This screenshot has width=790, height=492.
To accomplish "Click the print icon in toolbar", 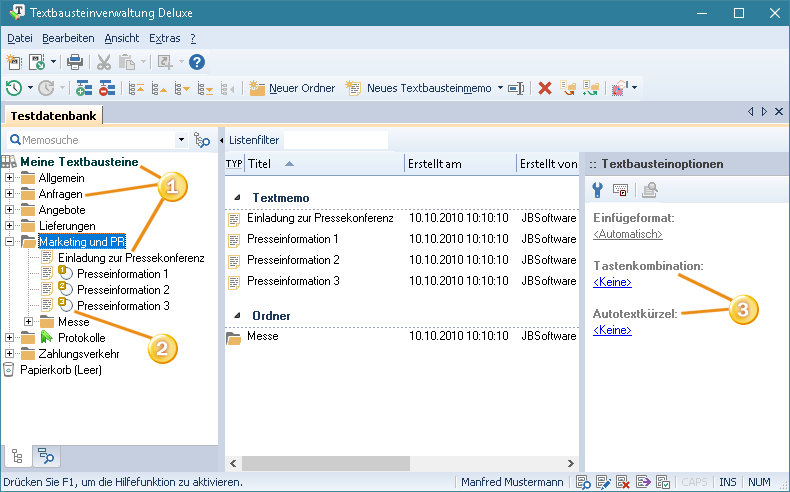I will [75, 62].
